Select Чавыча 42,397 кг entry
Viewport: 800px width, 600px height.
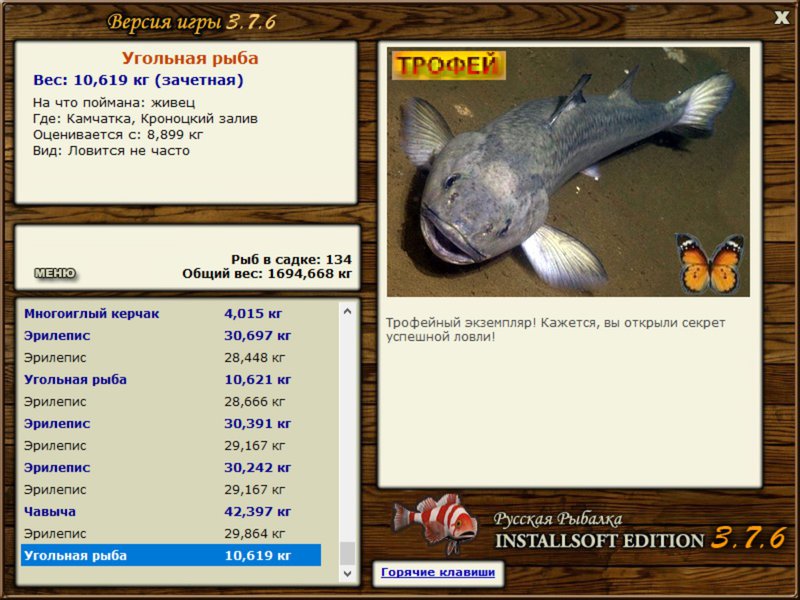tap(171, 511)
